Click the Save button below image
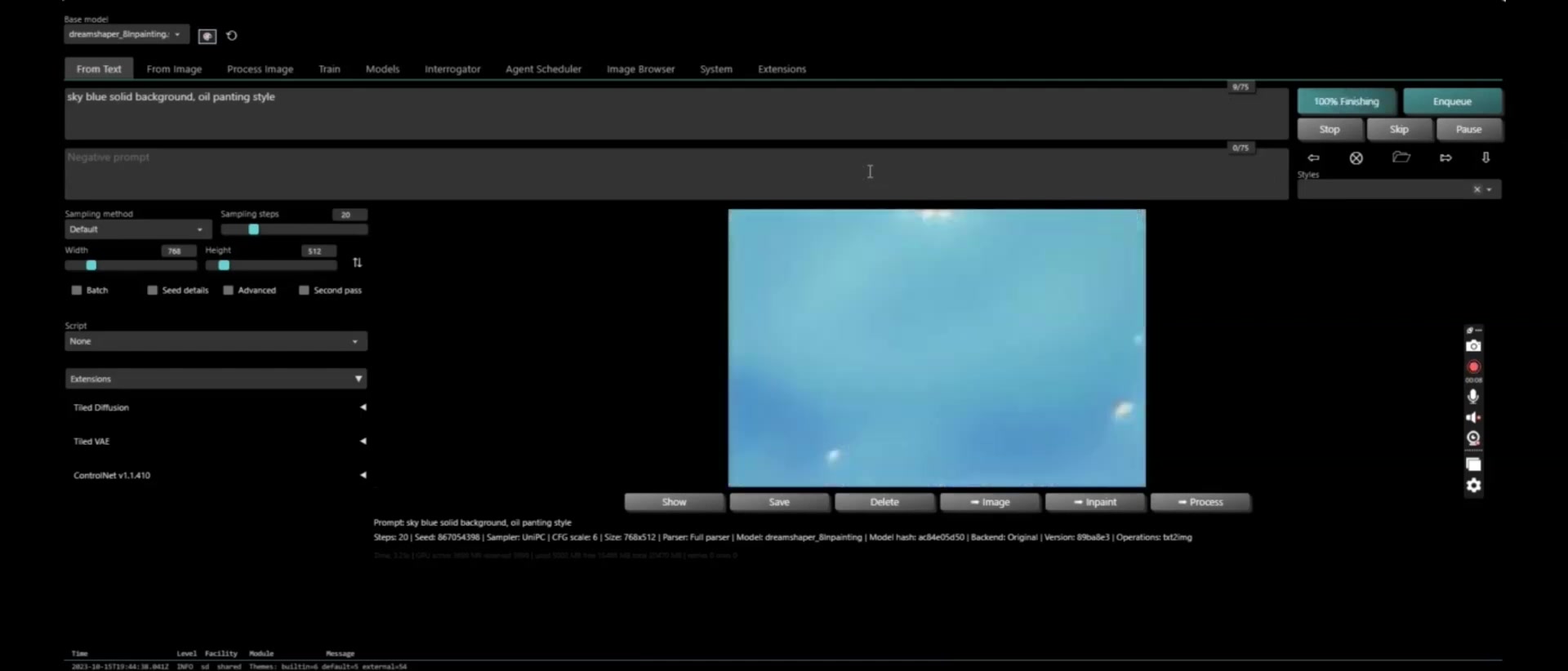The height and width of the screenshot is (671, 1568). pos(779,502)
